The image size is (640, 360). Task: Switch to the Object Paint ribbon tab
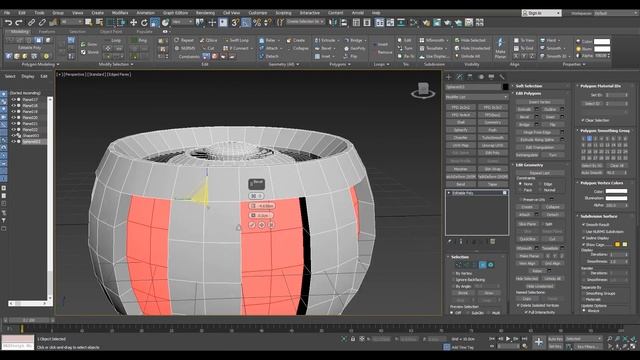pos(111,31)
